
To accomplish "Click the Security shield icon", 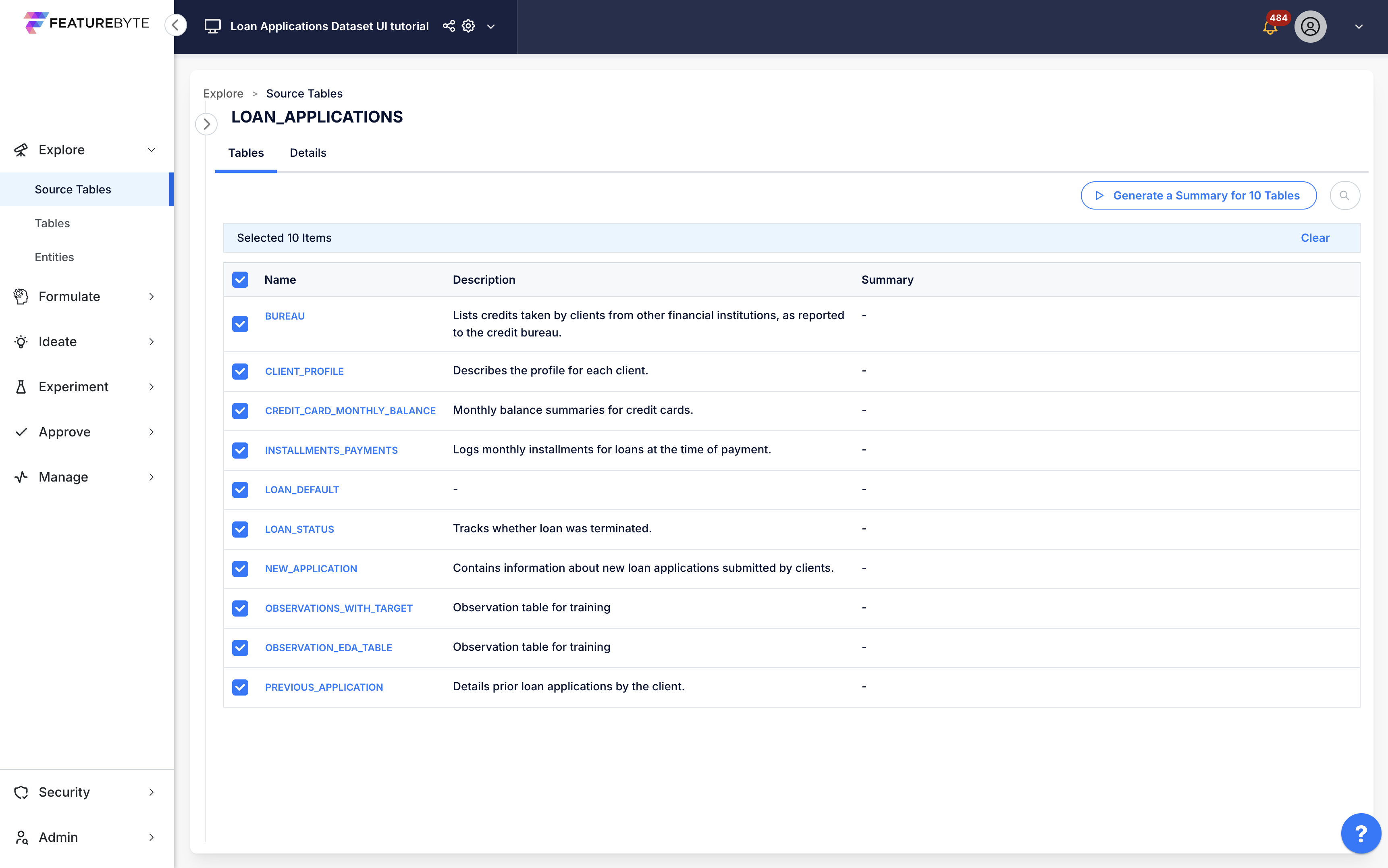I will point(21,792).
